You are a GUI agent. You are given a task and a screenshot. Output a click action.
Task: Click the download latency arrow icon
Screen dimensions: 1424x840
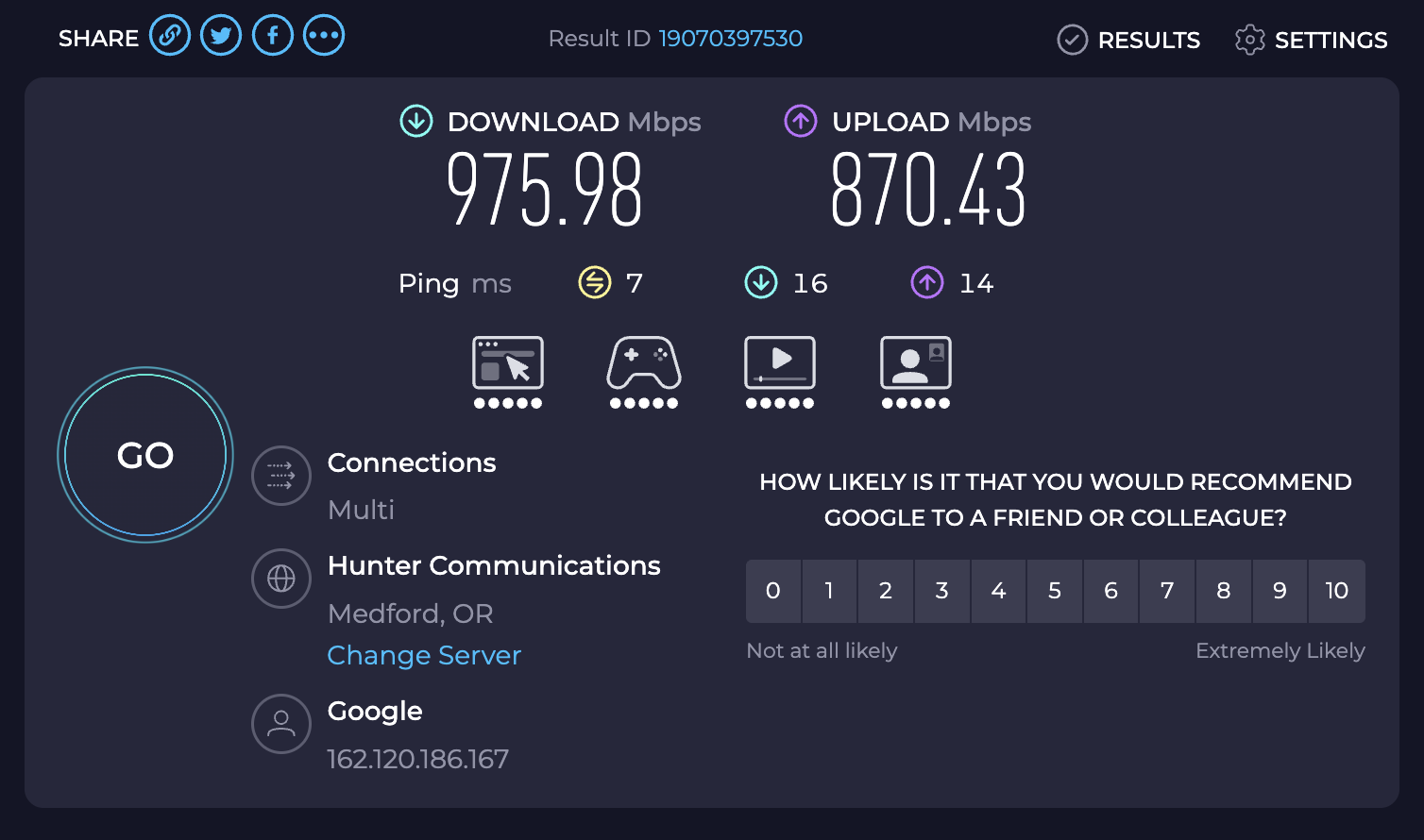pyautogui.click(x=760, y=282)
